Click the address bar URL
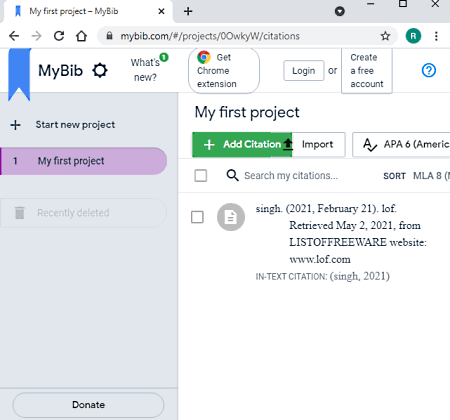This screenshot has height=420, width=450. [x=210, y=36]
